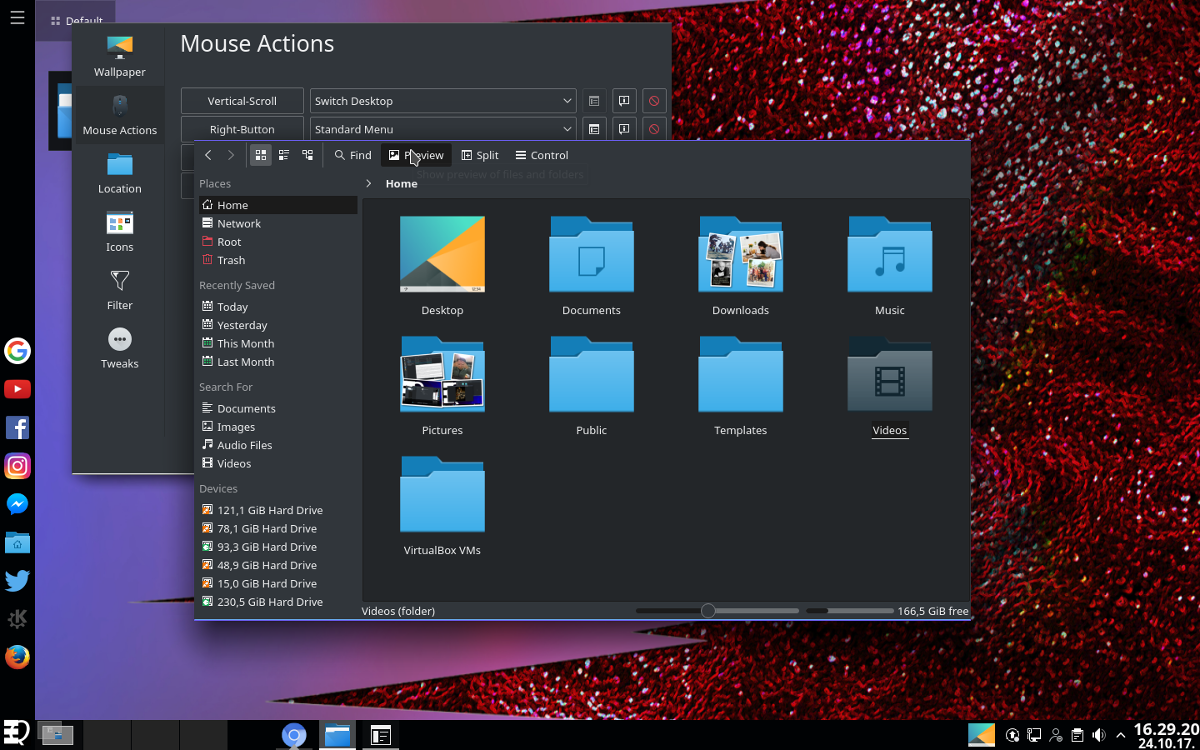Screen dimensions: 1200x750
Task: Select the Videos folder icon
Action: point(889,374)
